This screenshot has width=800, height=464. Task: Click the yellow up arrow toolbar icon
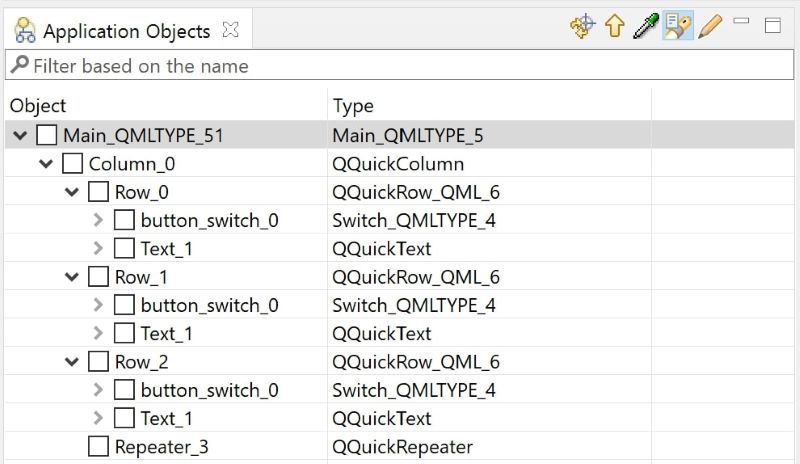(614, 26)
